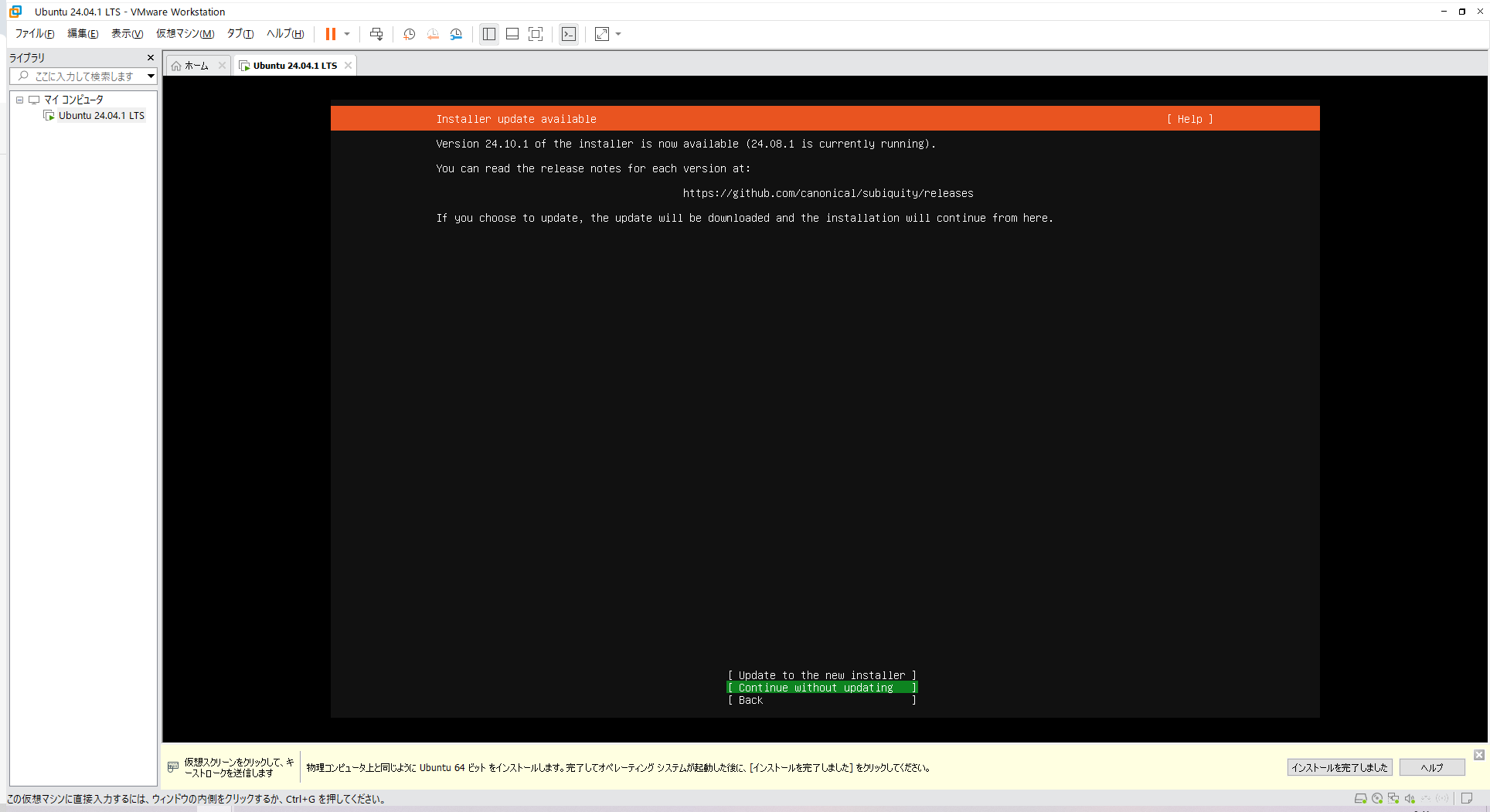Image resolution: width=1490 pixels, height=812 pixels.
Task: Select Ubuntu 24.04.1 LTS in the library tree
Action: [101, 116]
